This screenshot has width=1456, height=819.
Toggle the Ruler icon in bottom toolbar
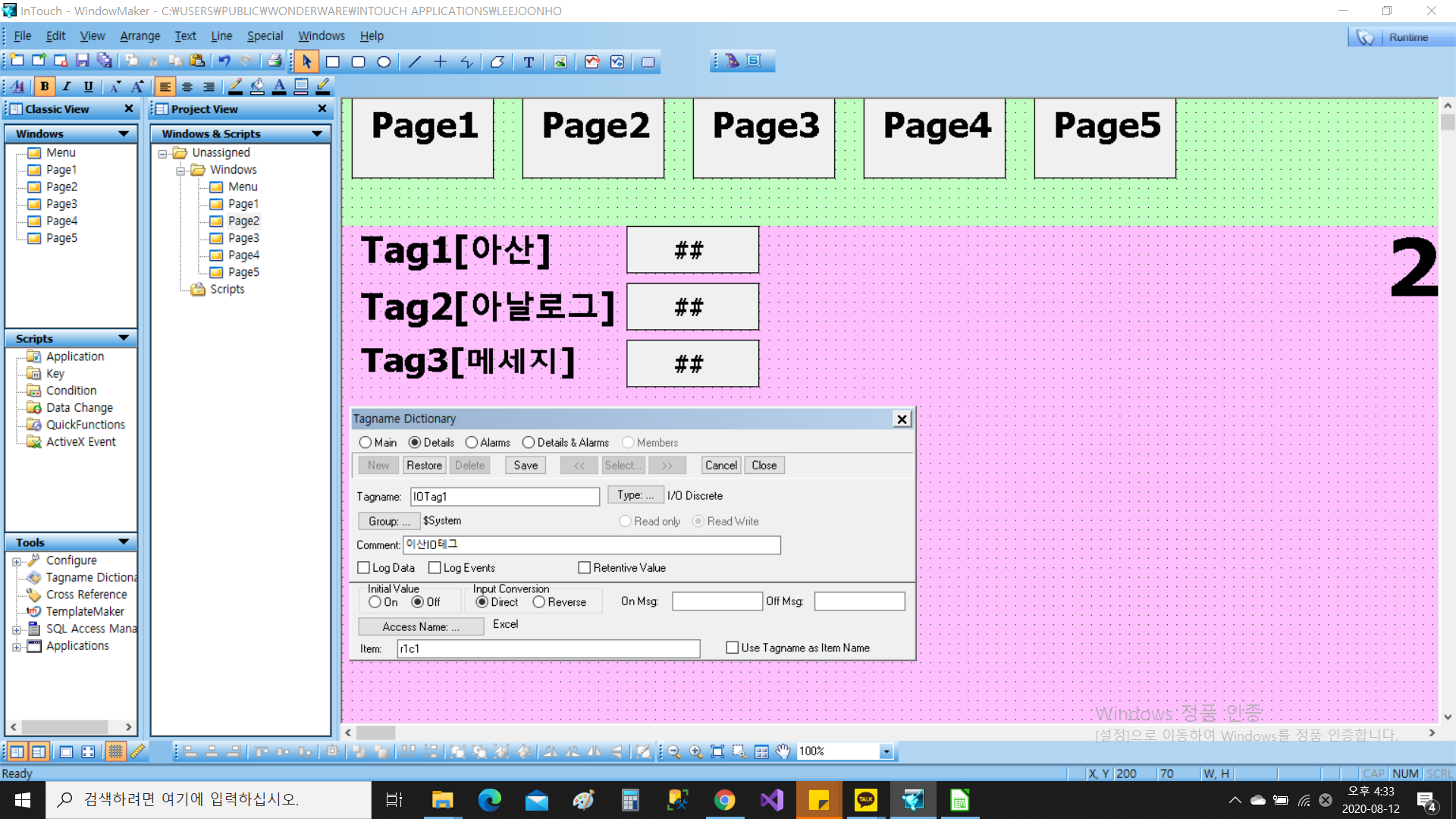tap(137, 752)
